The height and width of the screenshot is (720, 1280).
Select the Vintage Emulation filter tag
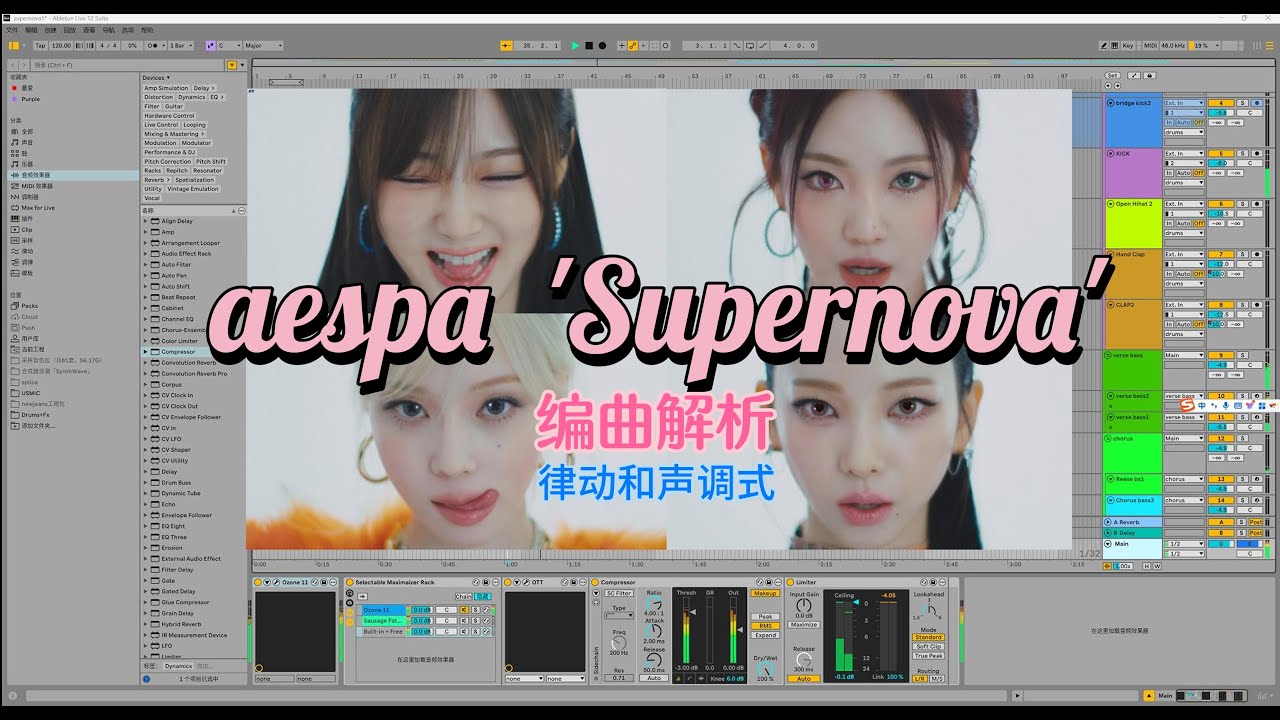[x=194, y=189]
